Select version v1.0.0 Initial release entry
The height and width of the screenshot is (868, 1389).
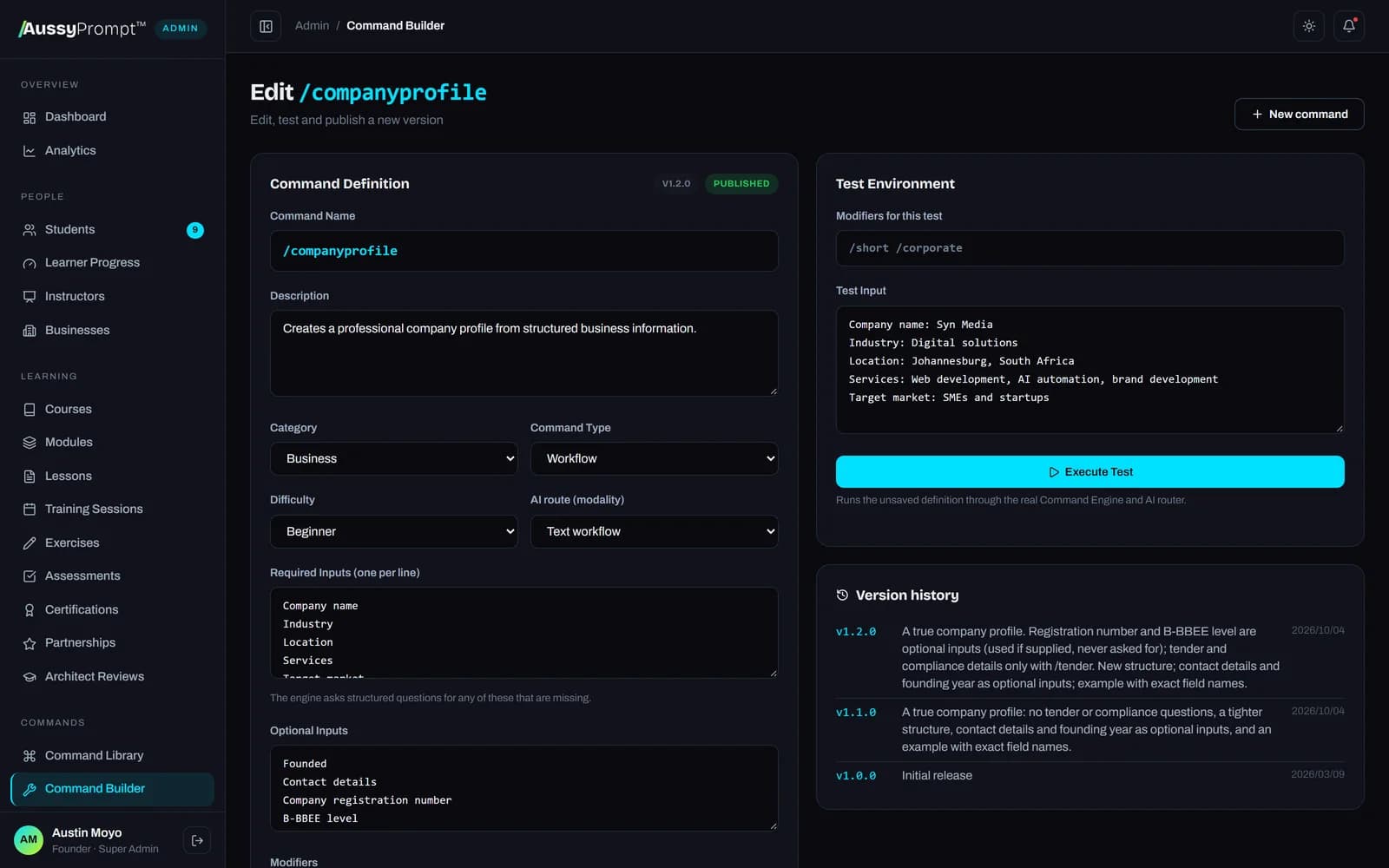(1090, 775)
